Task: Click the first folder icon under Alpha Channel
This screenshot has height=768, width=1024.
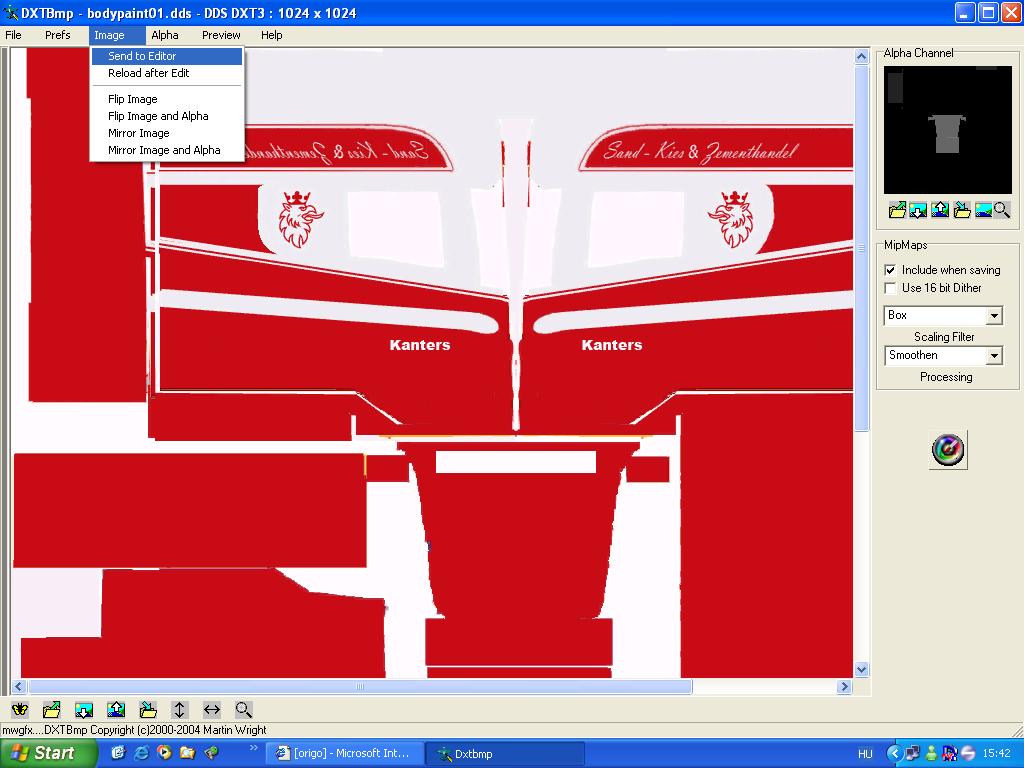Action: [897, 210]
